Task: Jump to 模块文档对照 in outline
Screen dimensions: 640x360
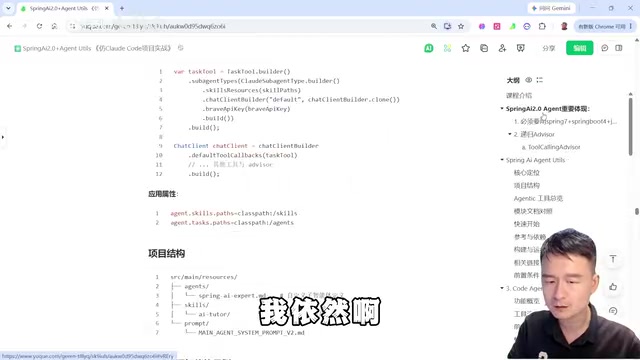Action: (x=533, y=211)
